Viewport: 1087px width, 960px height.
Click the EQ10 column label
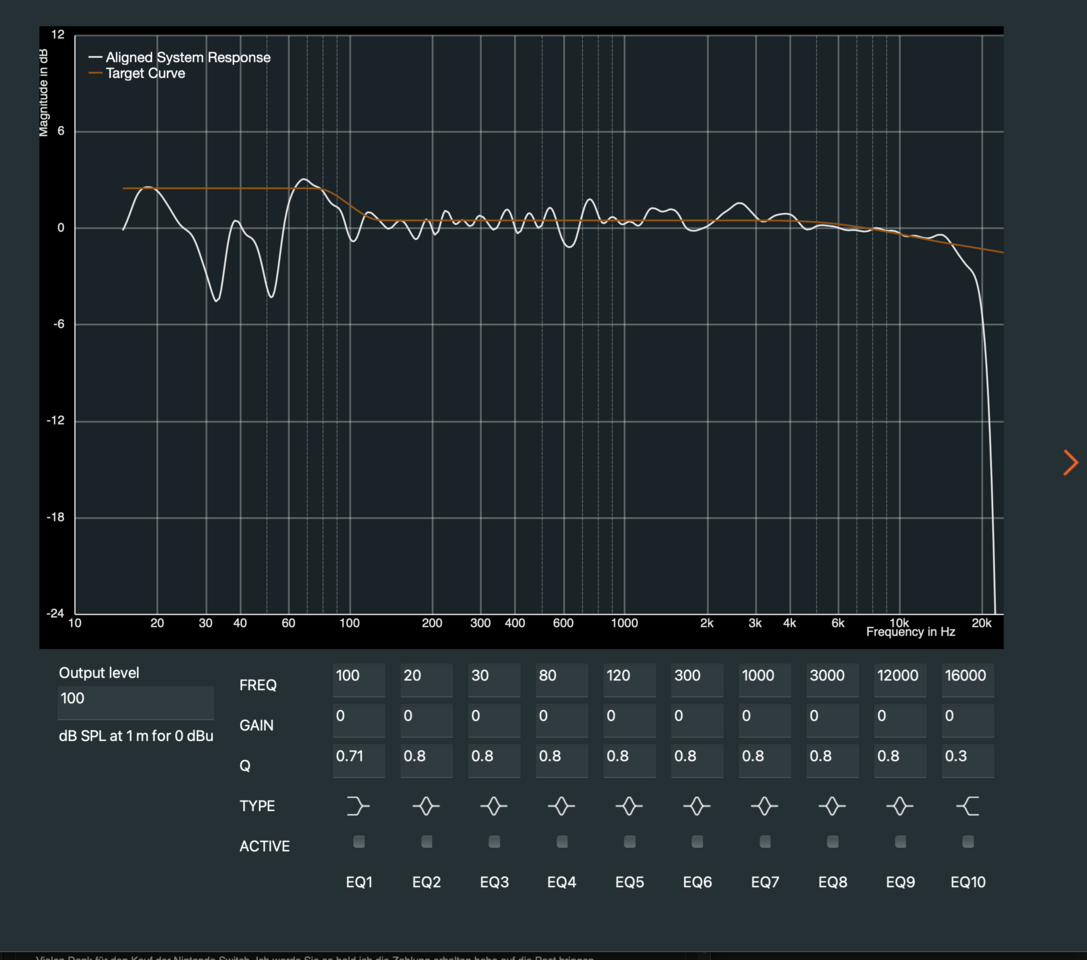click(968, 882)
